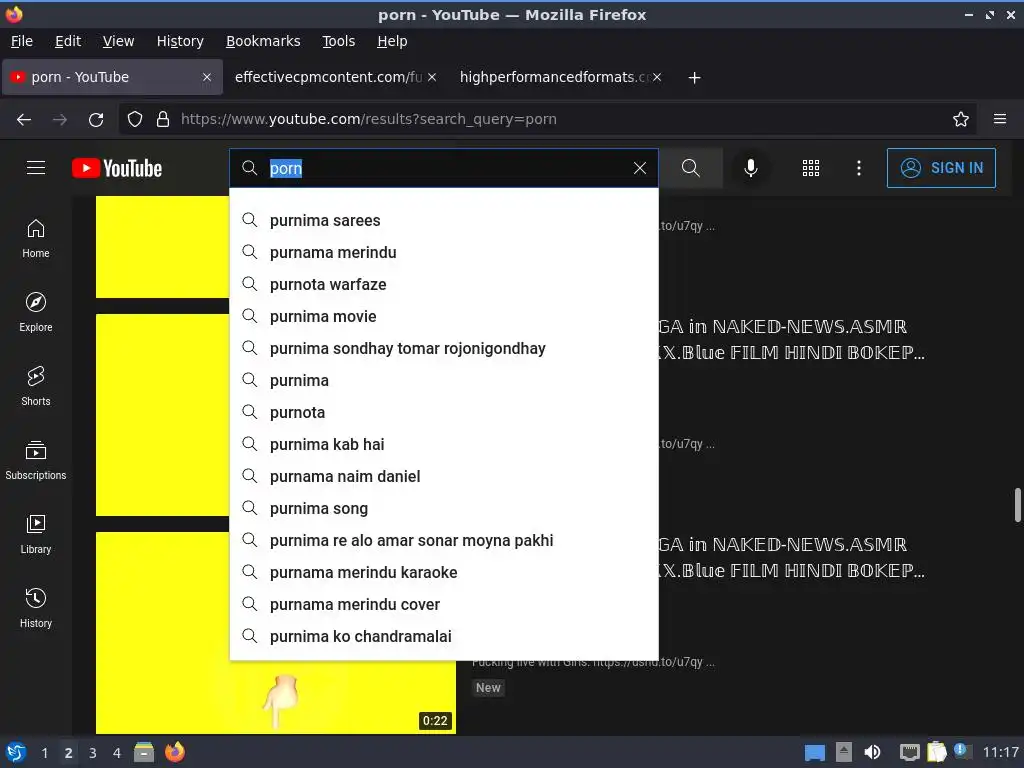The height and width of the screenshot is (768, 1024).
Task: Click the page vertical scrollbar thumb
Action: pos(1017,505)
